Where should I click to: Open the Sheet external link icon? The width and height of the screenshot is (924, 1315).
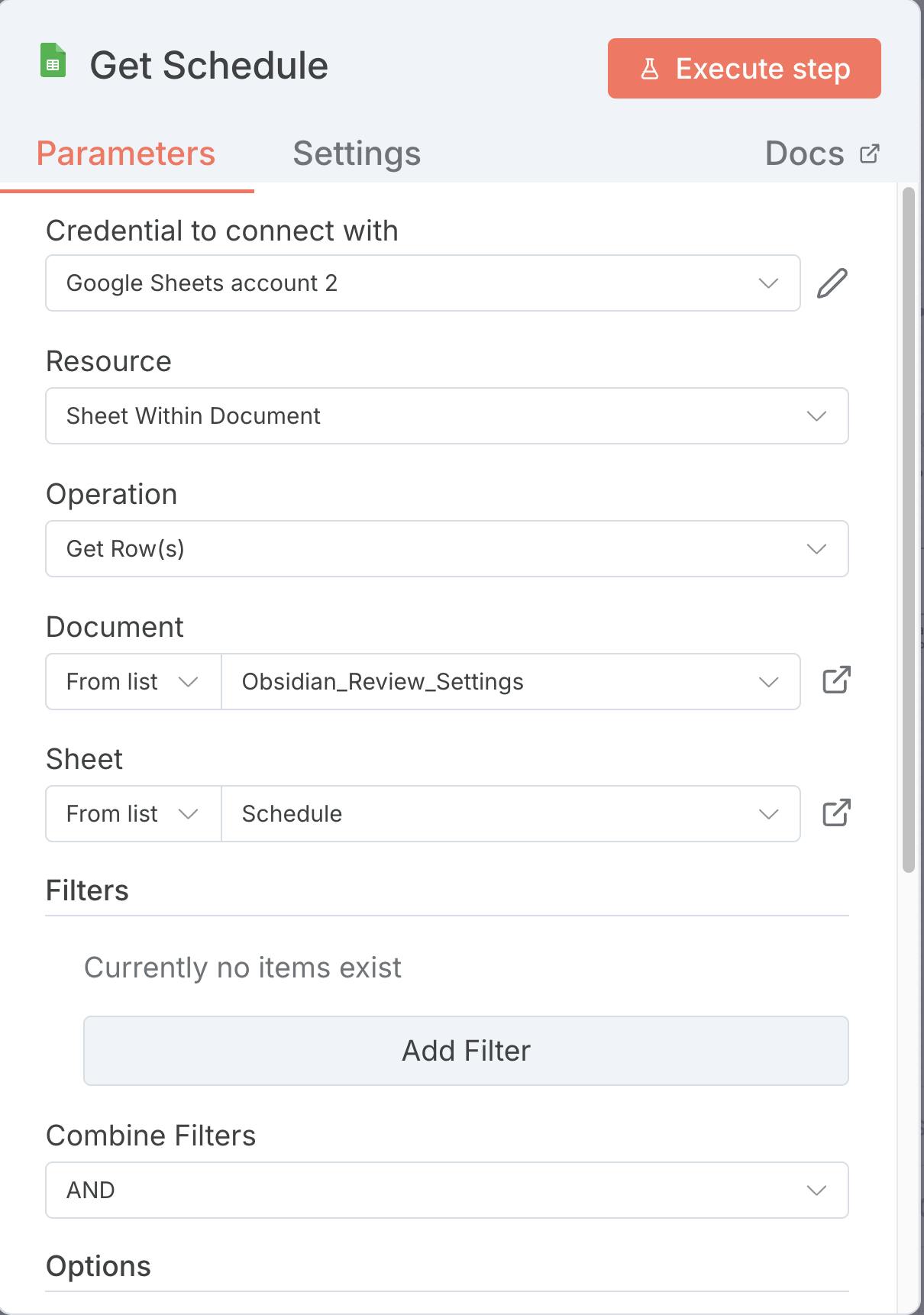(x=836, y=813)
